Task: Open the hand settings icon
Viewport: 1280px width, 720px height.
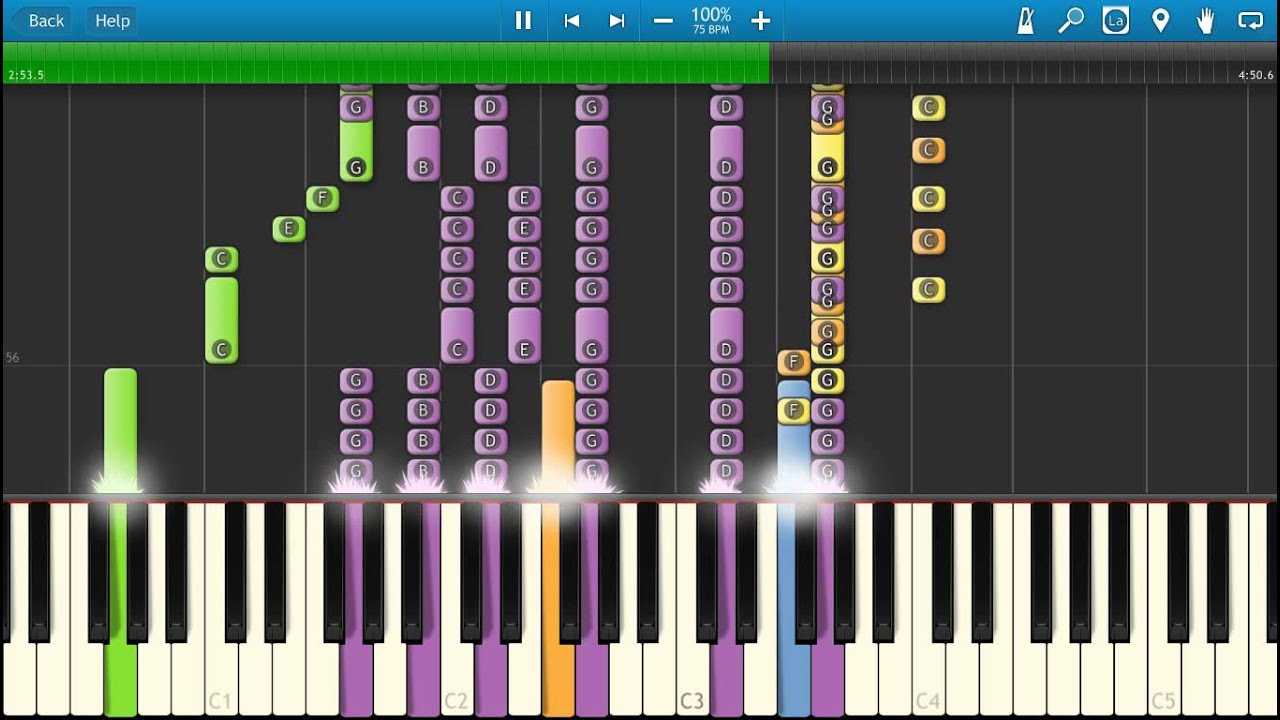Action: tap(1206, 20)
